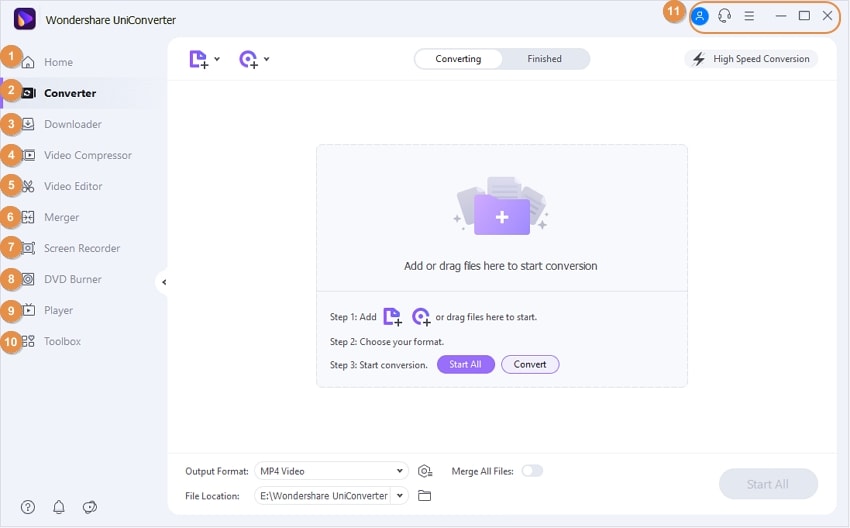The width and height of the screenshot is (850, 528).
Task: Switch to the Merger tool
Action: 61,217
